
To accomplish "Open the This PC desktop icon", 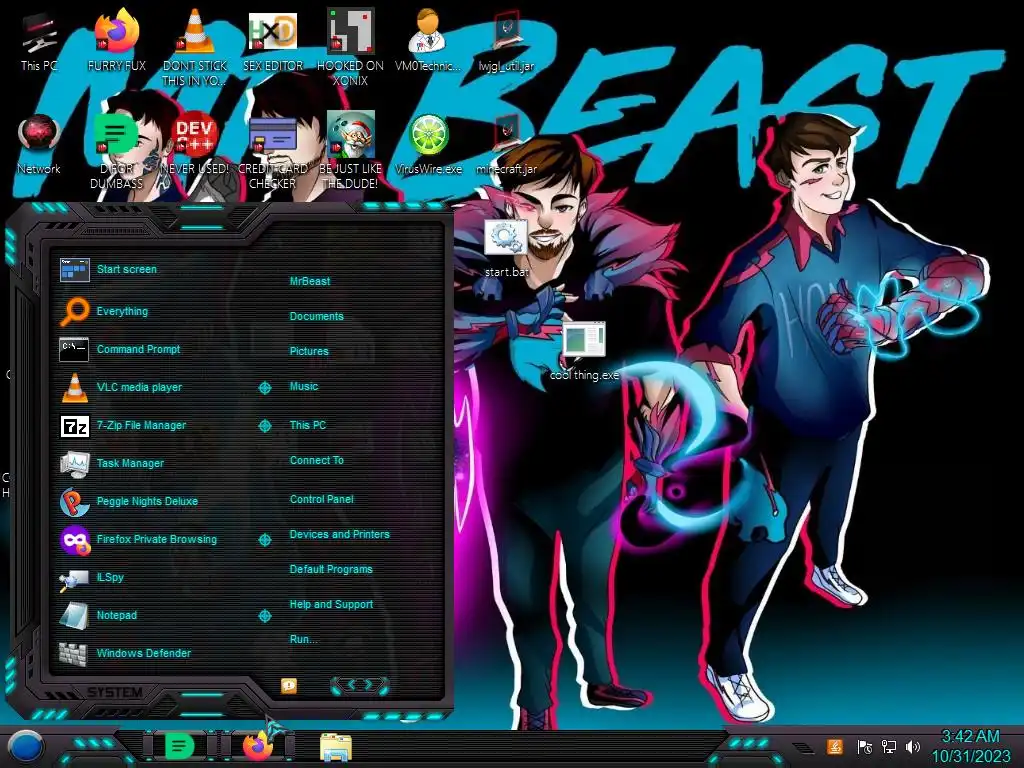I will click(x=39, y=40).
